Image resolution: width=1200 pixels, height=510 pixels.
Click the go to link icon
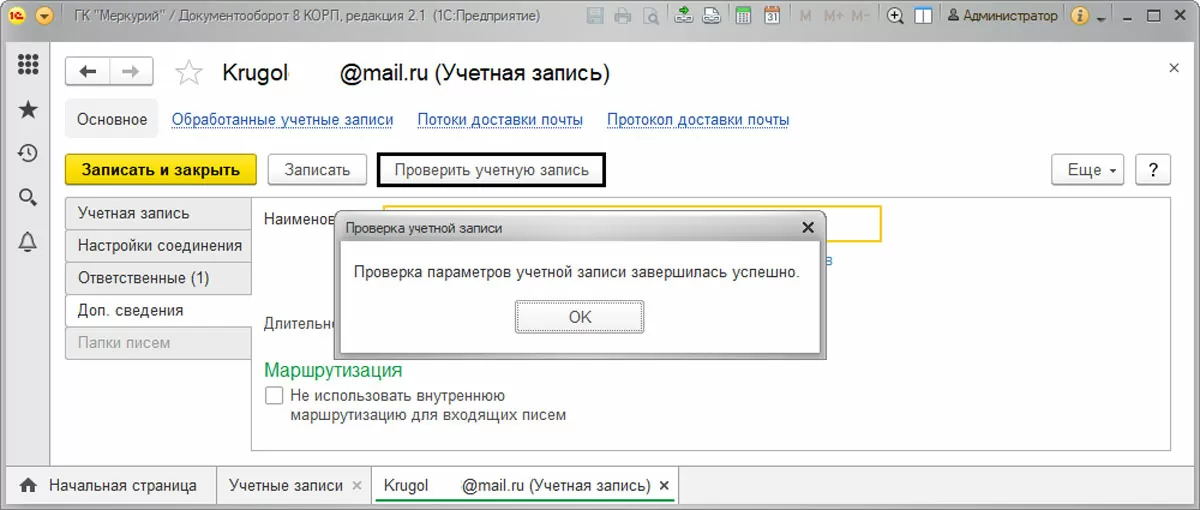pos(710,16)
